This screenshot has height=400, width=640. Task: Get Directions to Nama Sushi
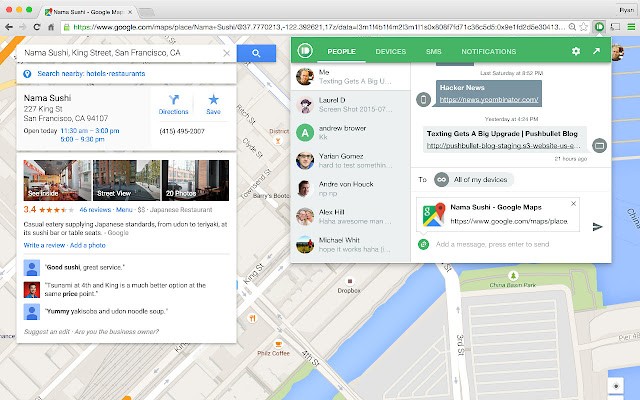click(173, 105)
